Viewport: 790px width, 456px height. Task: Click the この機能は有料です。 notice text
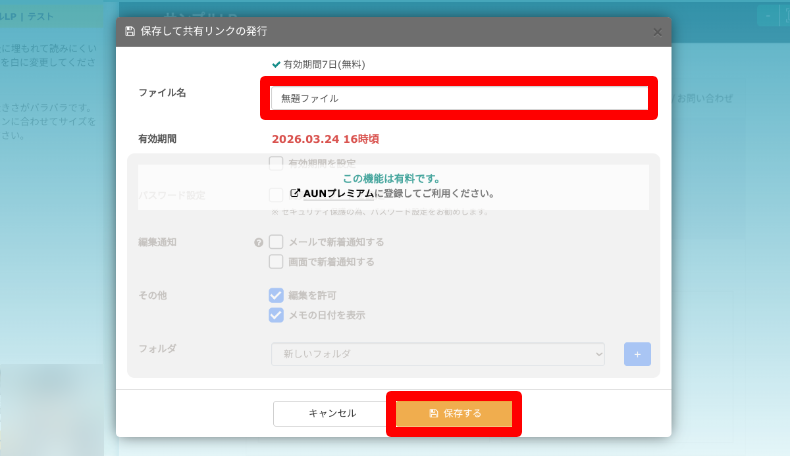click(x=392, y=179)
